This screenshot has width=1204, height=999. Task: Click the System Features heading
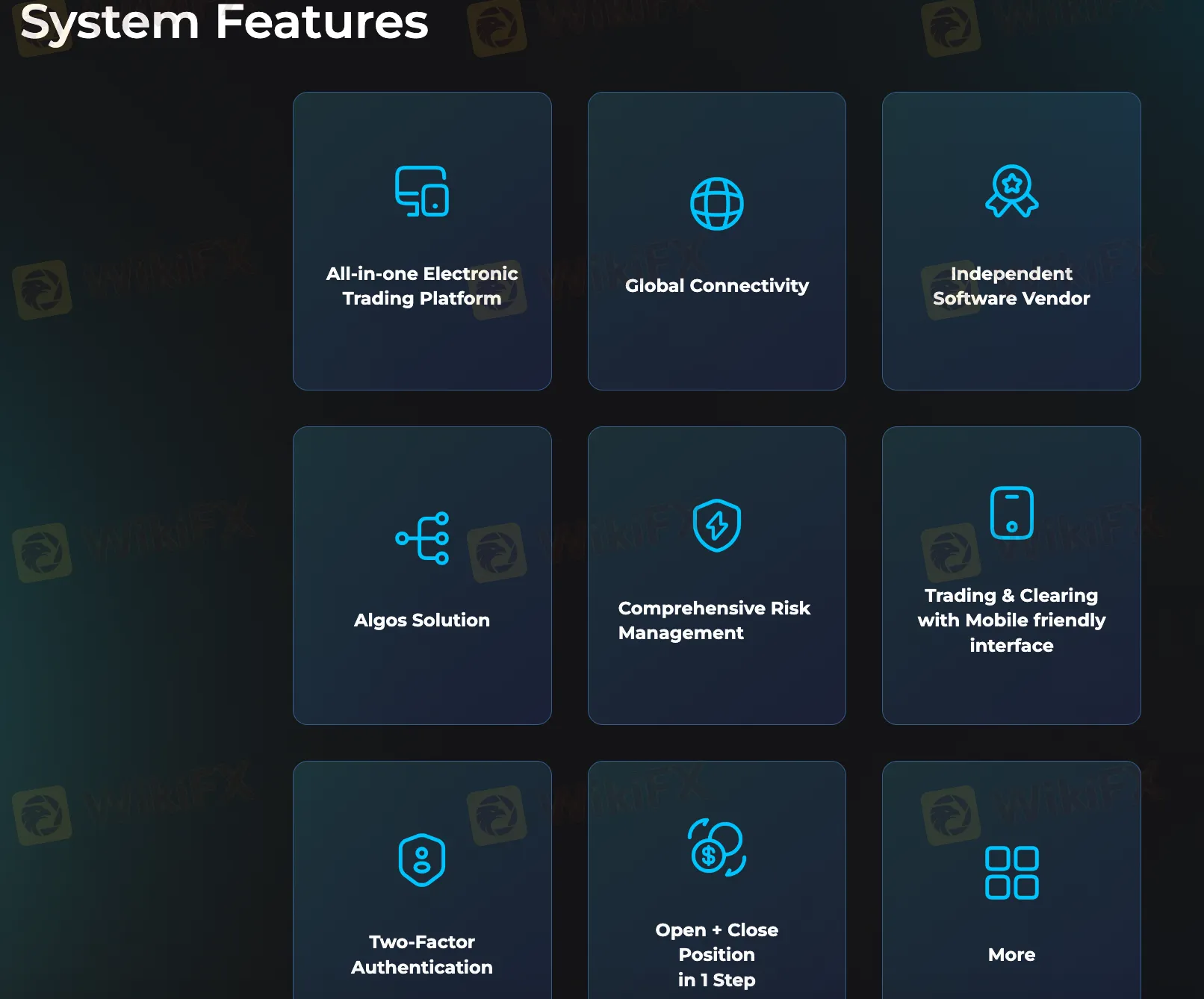pyautogui.click(x=224, y=22)
